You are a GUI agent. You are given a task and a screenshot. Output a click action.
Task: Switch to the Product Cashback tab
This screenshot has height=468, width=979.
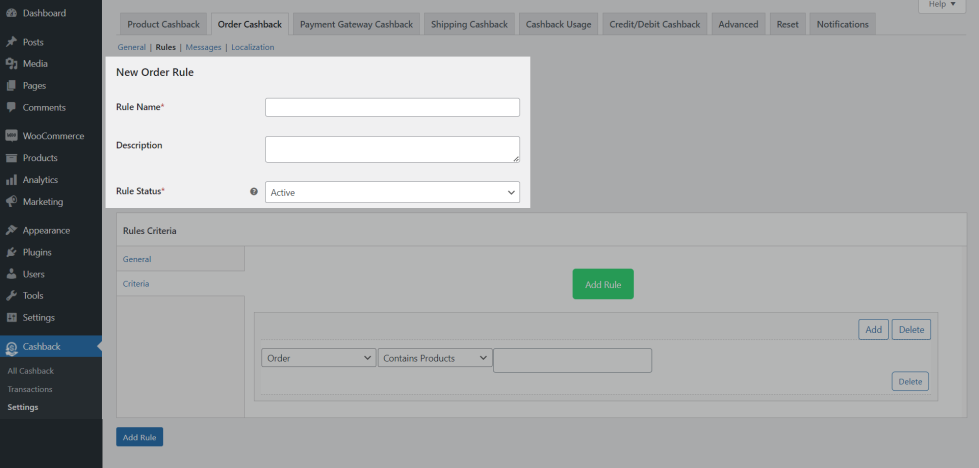point(163,24)
